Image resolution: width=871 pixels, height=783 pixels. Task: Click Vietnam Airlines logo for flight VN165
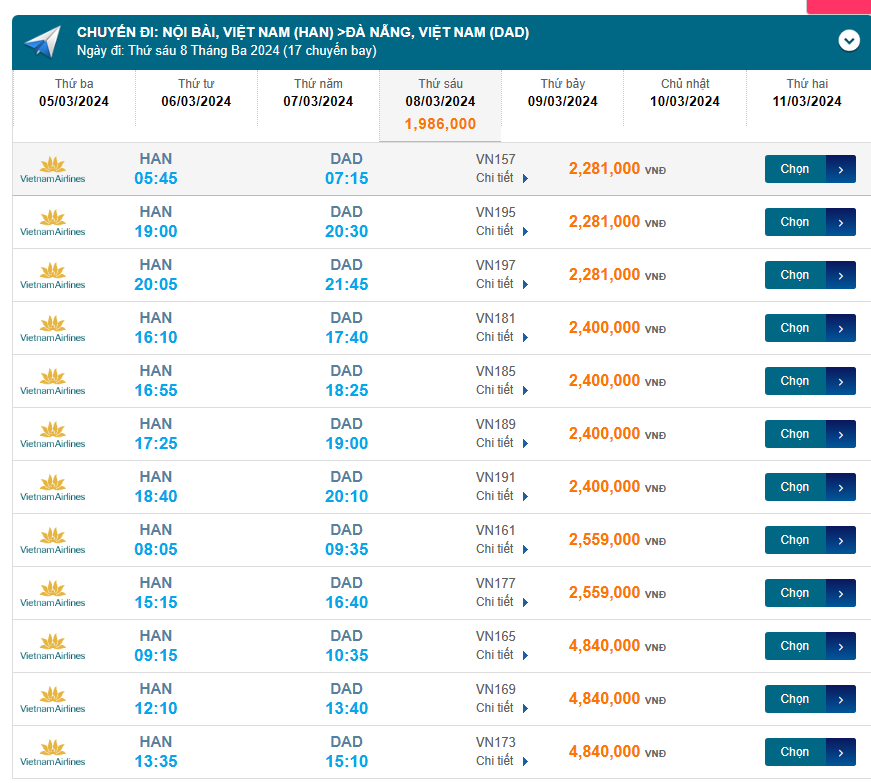tap(53, 646)
